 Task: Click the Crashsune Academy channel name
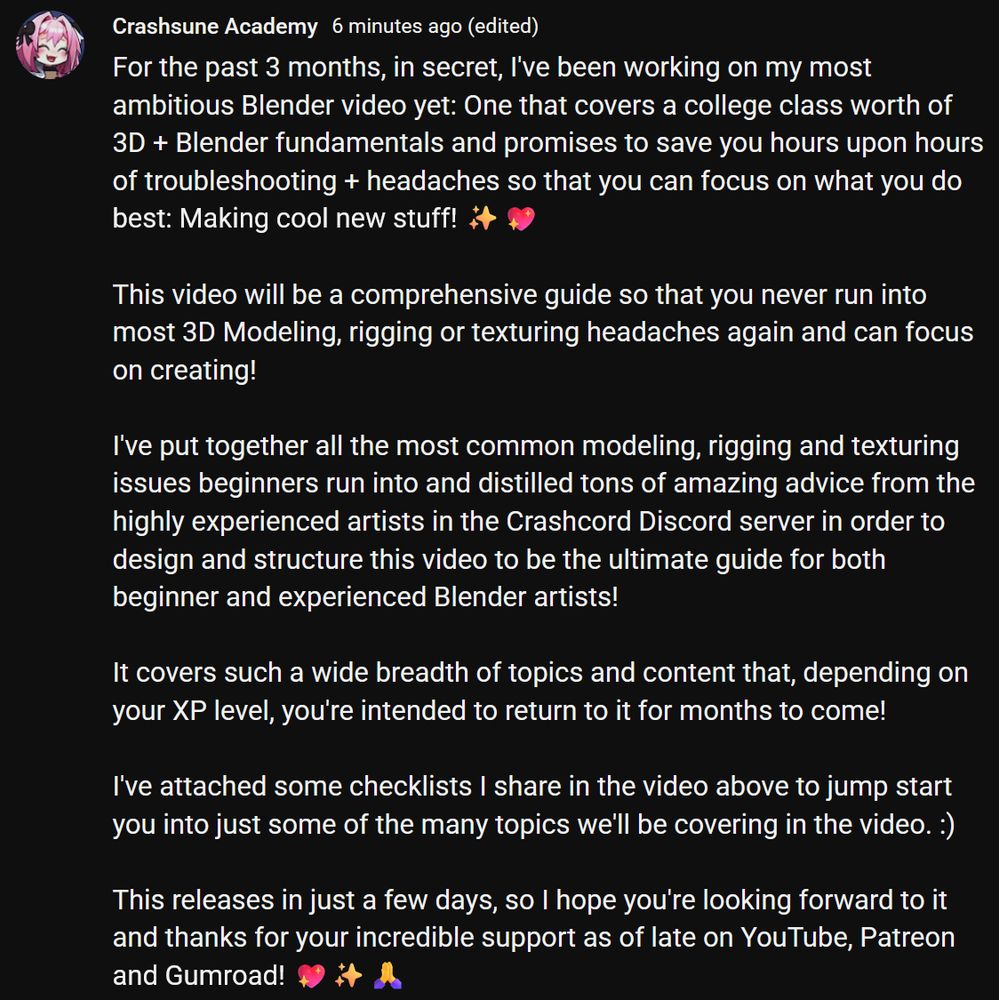pyautogui.click(x=214, y=27)
